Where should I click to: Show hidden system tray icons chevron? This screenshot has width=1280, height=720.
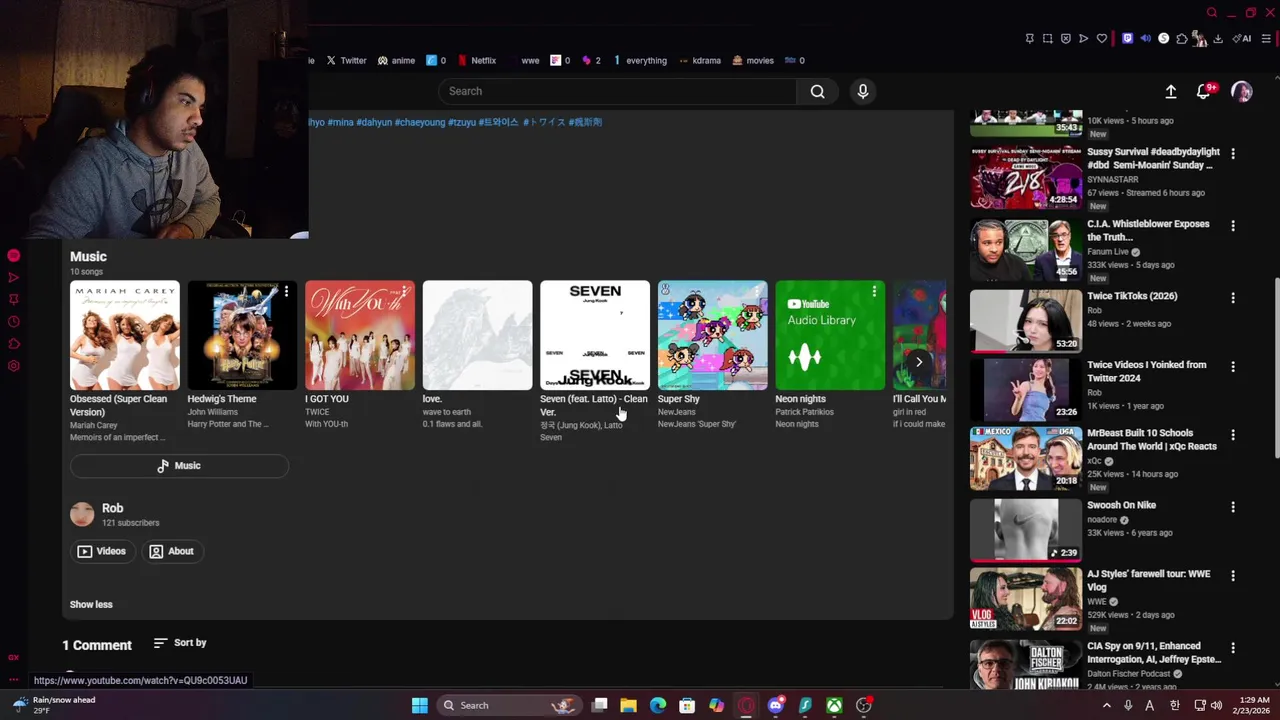pos(1106,705)
